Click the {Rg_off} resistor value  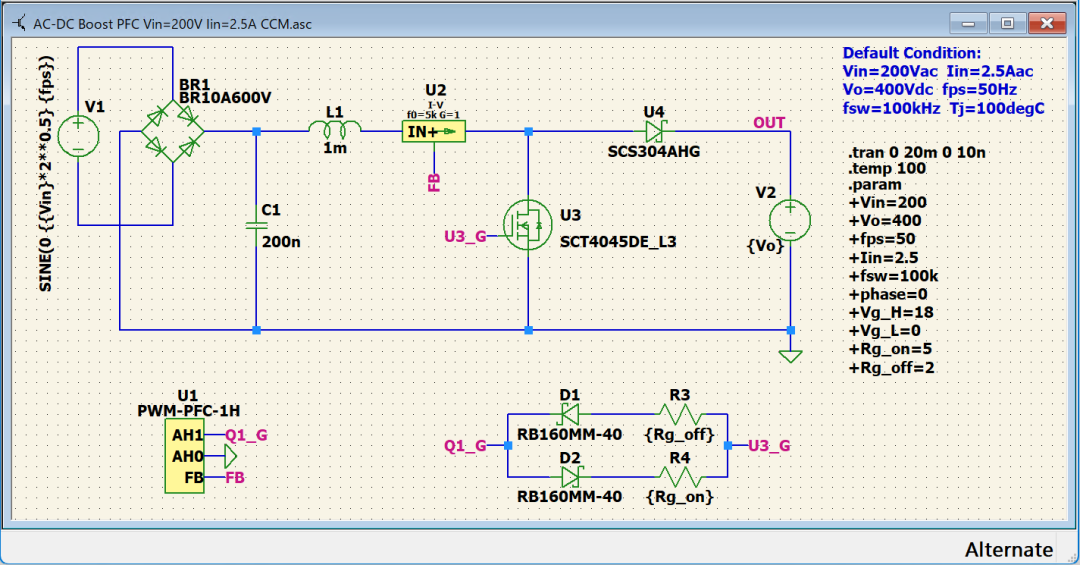pyautogui.click(x=680, y=435)
